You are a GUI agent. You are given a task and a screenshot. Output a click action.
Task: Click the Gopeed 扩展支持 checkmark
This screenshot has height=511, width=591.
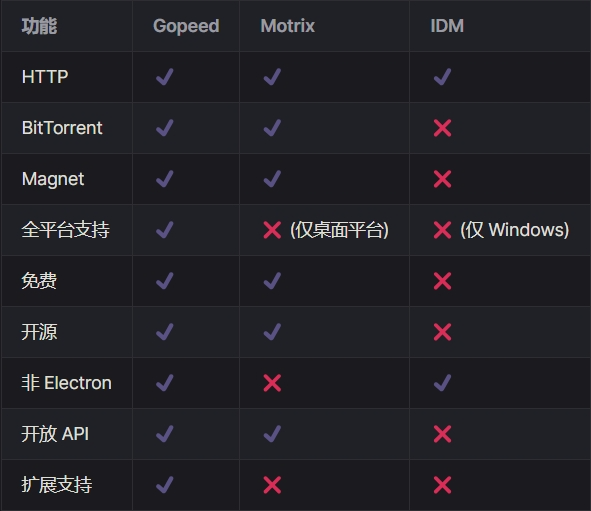coord(165,485)
